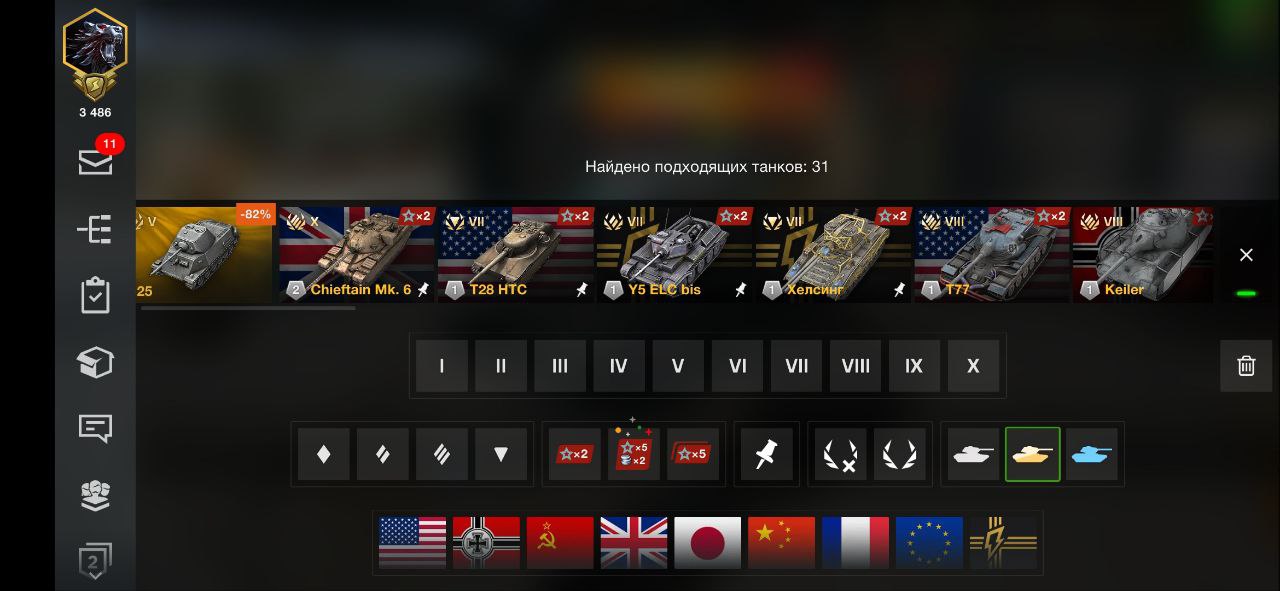Open the player profile avatar
1280x591 pixels.
[x=95, y=55]
